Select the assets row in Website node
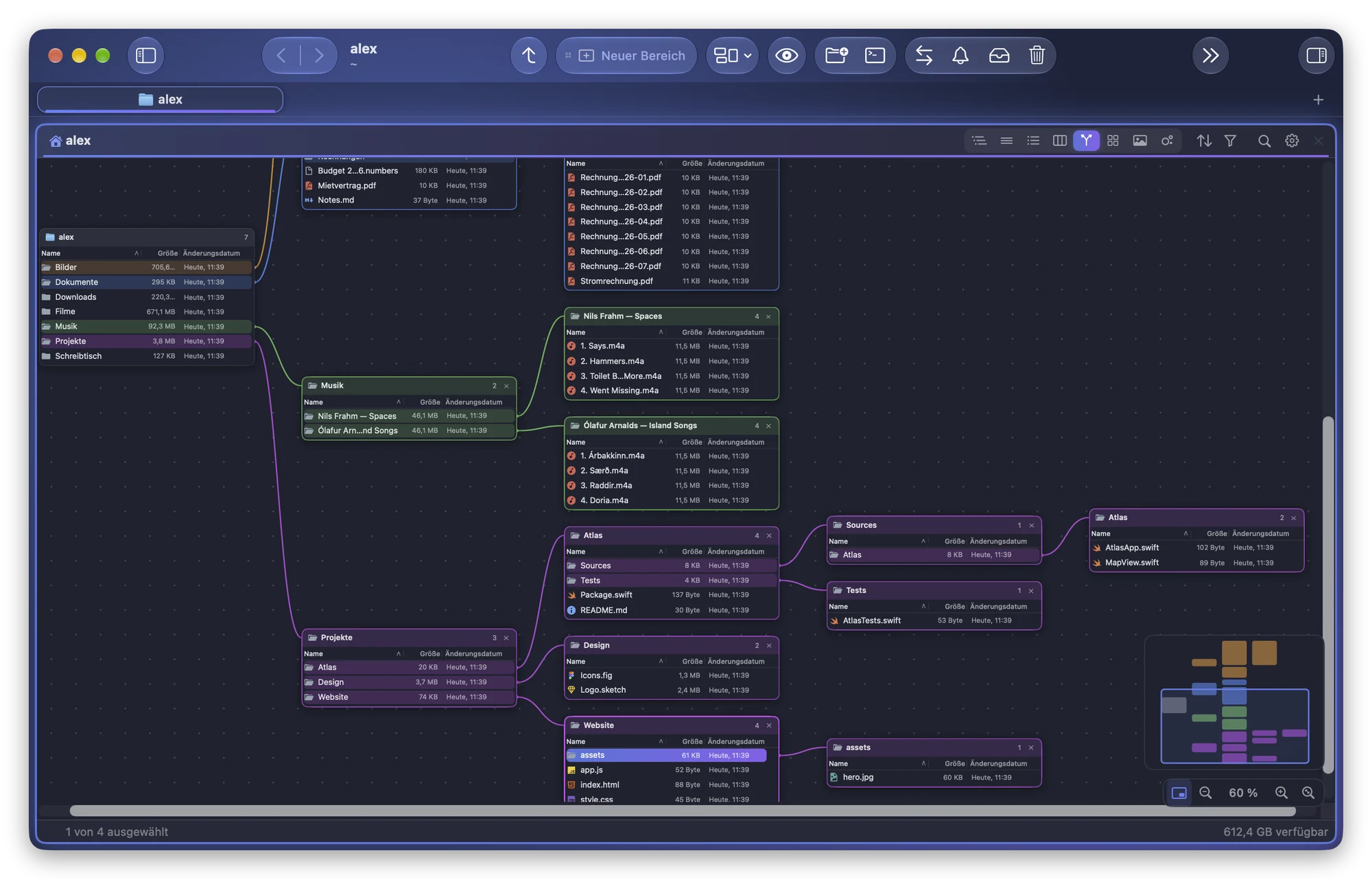This screenshot has width=1372, height=879. tap(665, 755)
